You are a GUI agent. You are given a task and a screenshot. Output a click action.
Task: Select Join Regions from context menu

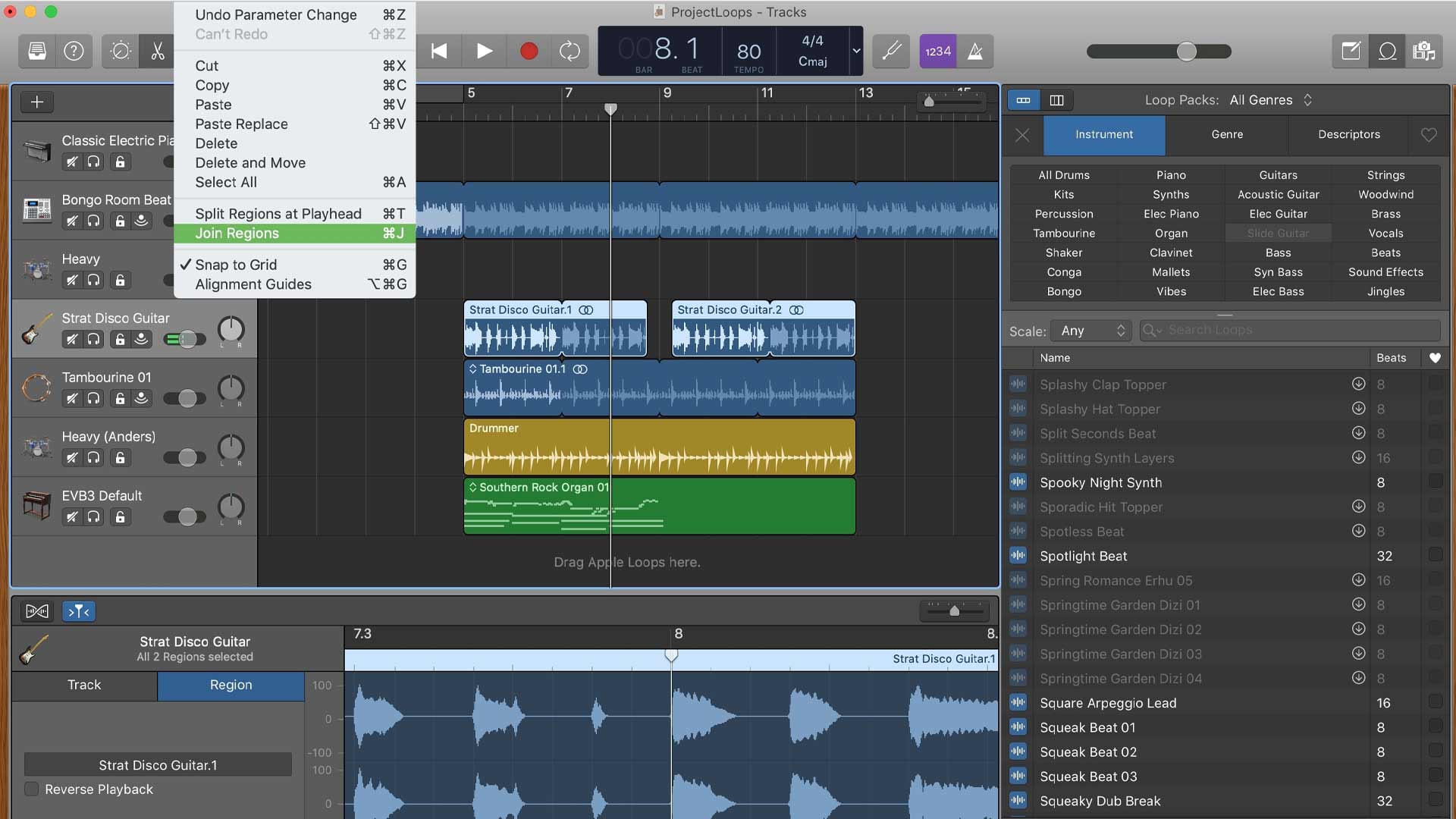(237, 234)
